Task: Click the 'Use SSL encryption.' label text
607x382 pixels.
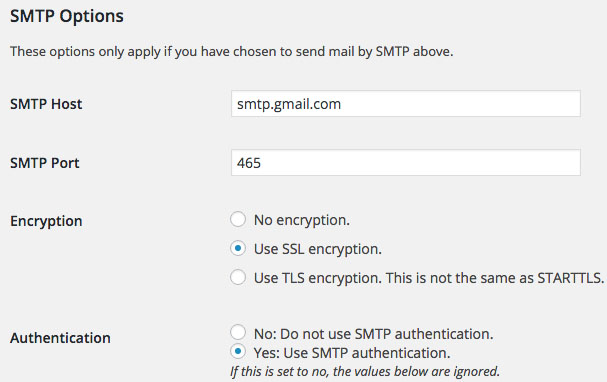Action: 317,249
